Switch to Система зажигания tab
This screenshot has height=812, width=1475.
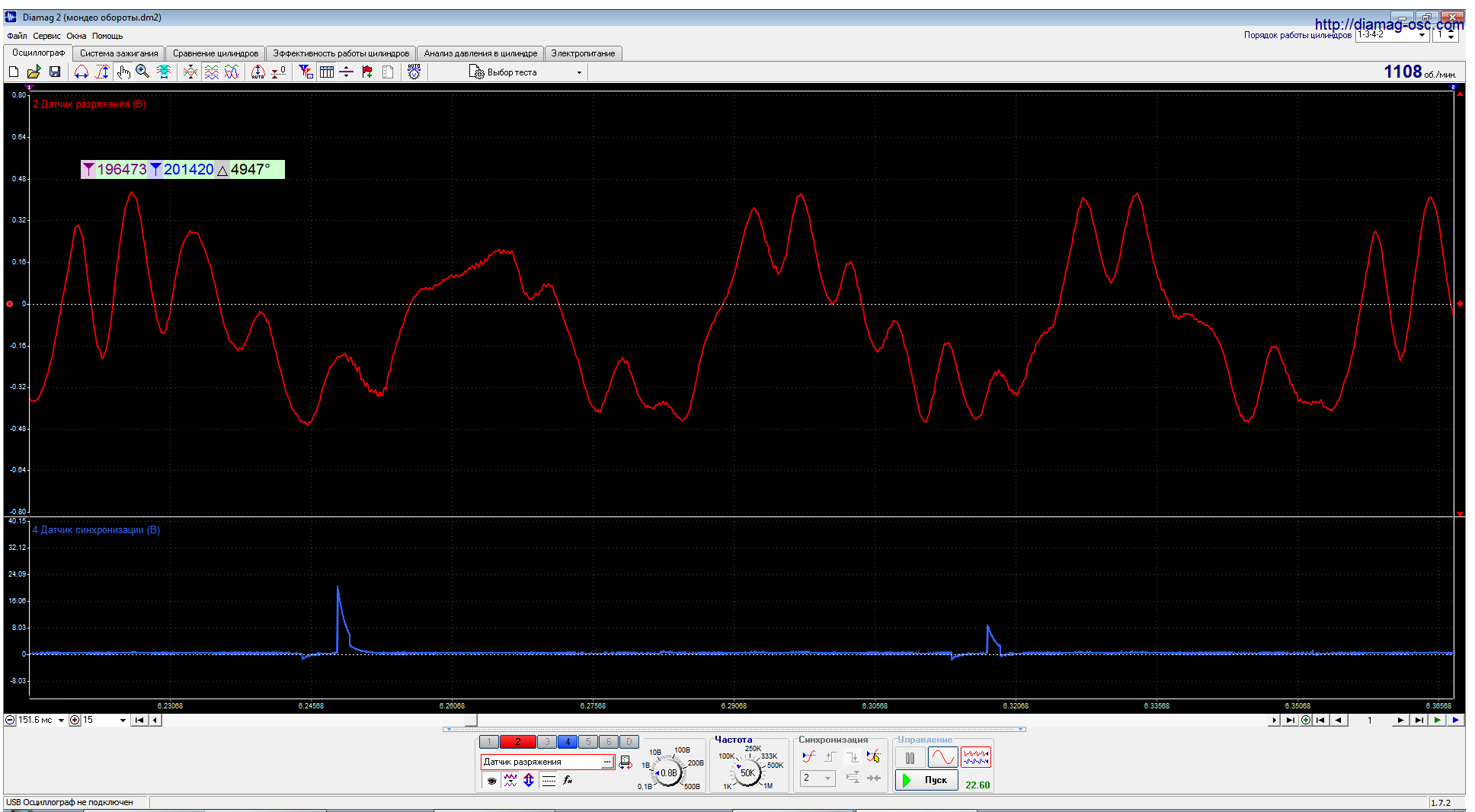pyautogui.click(x=119, y=53)
